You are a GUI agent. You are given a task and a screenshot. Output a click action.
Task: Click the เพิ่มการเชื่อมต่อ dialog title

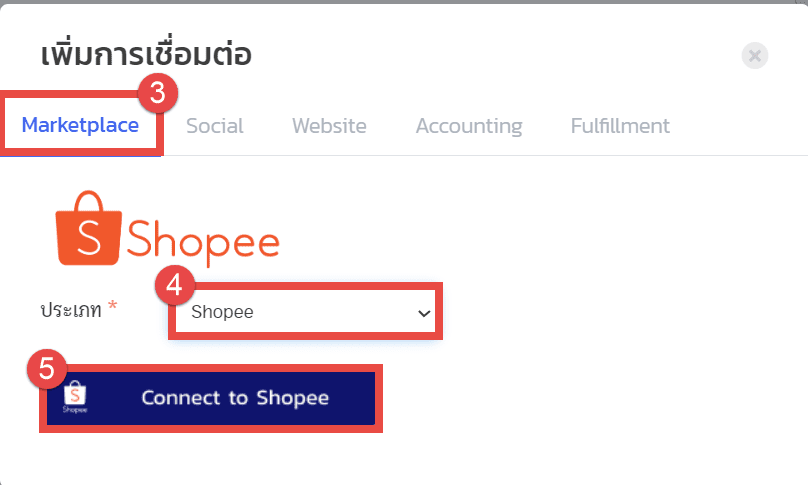(x=146, y=53)
